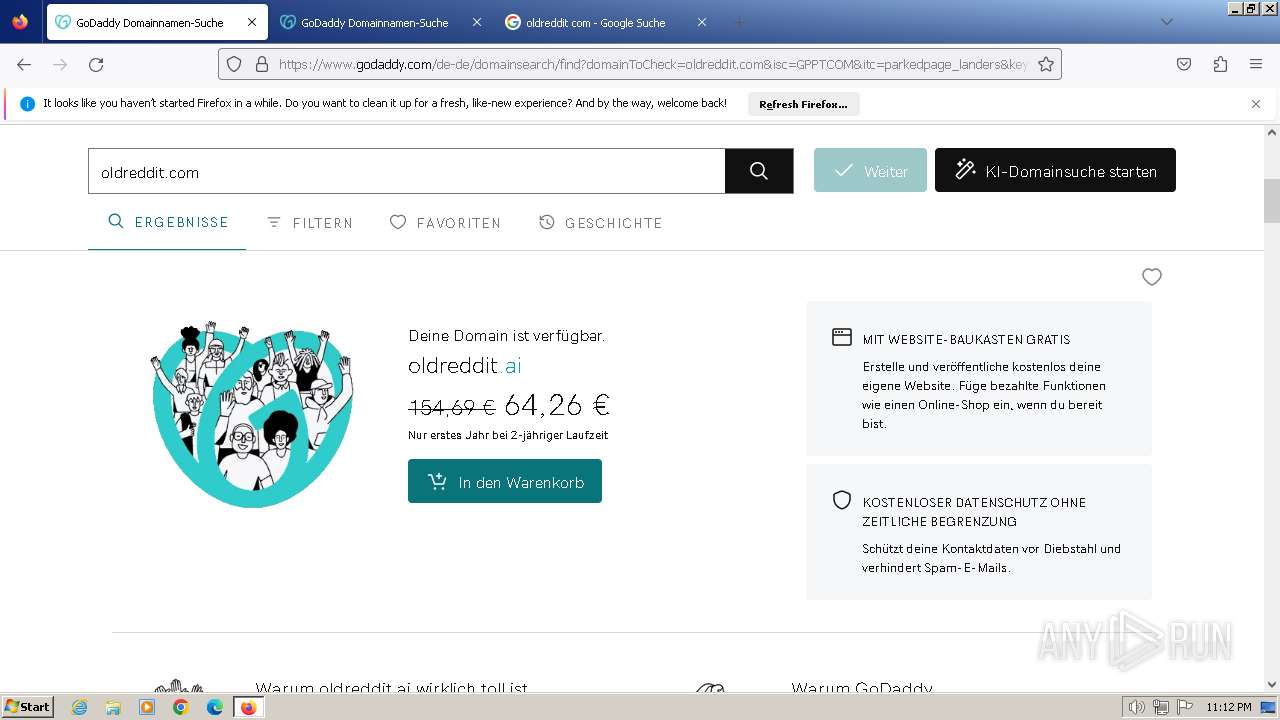Click the 11:12 PM taskbar clock
Image resolution: width=1280 pixels, height=720 pixels.
tap(1229, 707)
